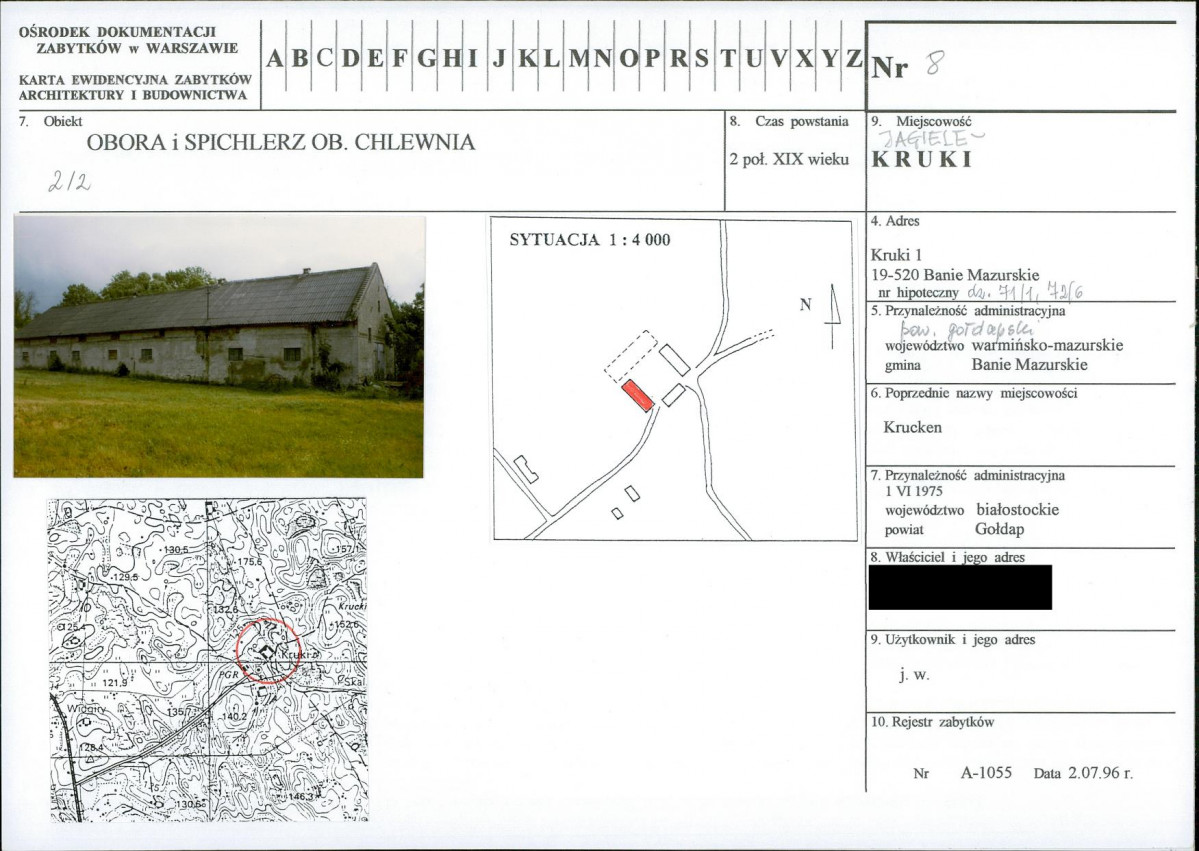Click the object title OBORA i SPICHLERZ OB. CHLEWNIA
The width and height of the screenshot is (1199, 851).
(x=281, y=142)
